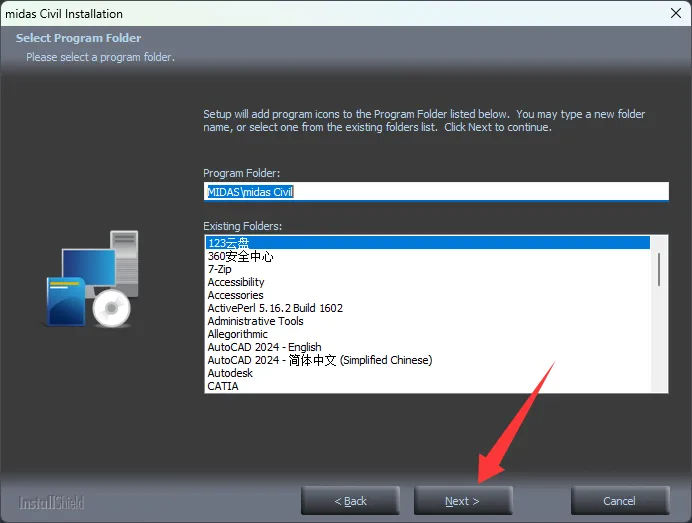The height and width of the screenshot is (523, 692).
Task: Cancel the midas Civil installation
Action: coord(620,500)
